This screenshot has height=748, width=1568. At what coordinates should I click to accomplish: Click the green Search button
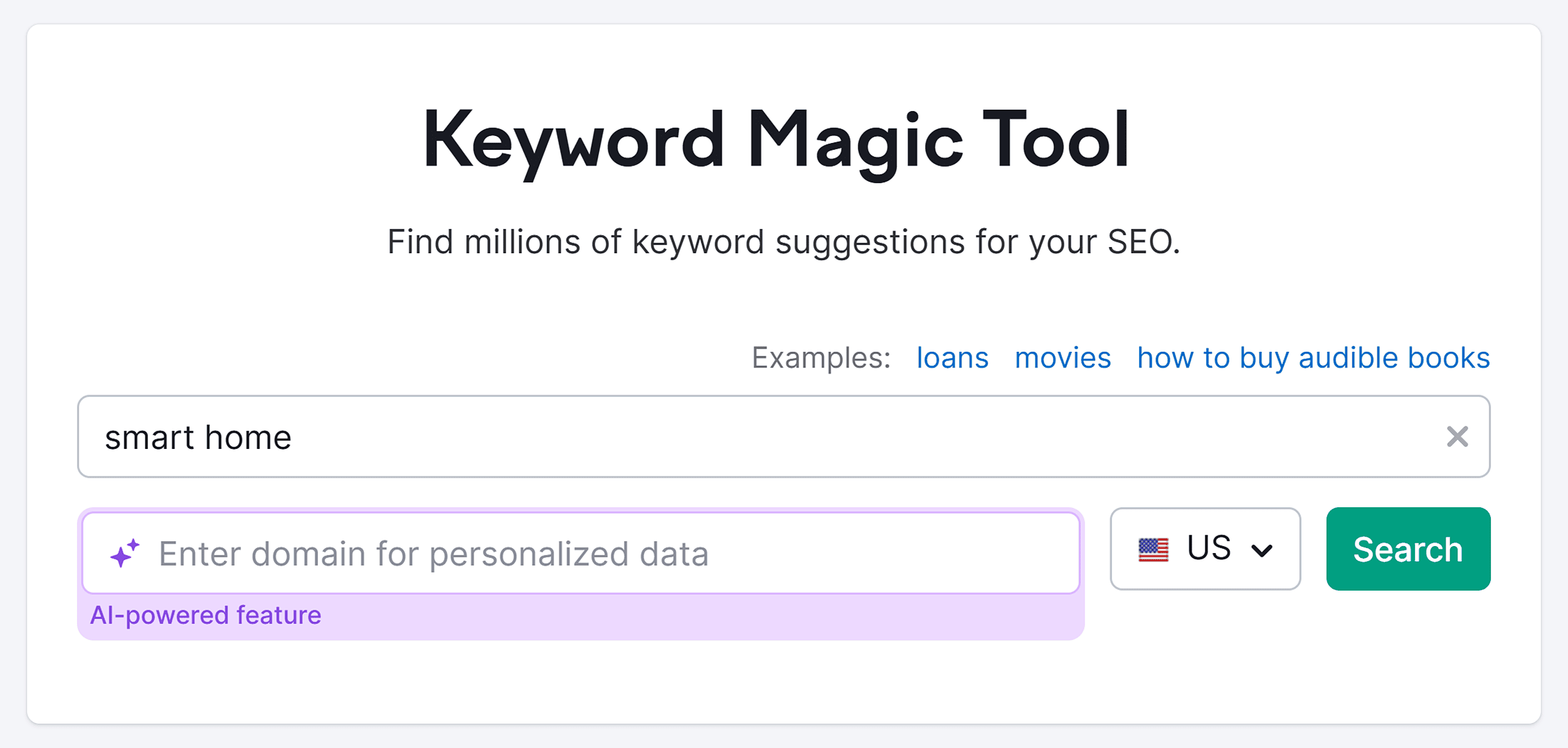click(x=1408, y=549)
